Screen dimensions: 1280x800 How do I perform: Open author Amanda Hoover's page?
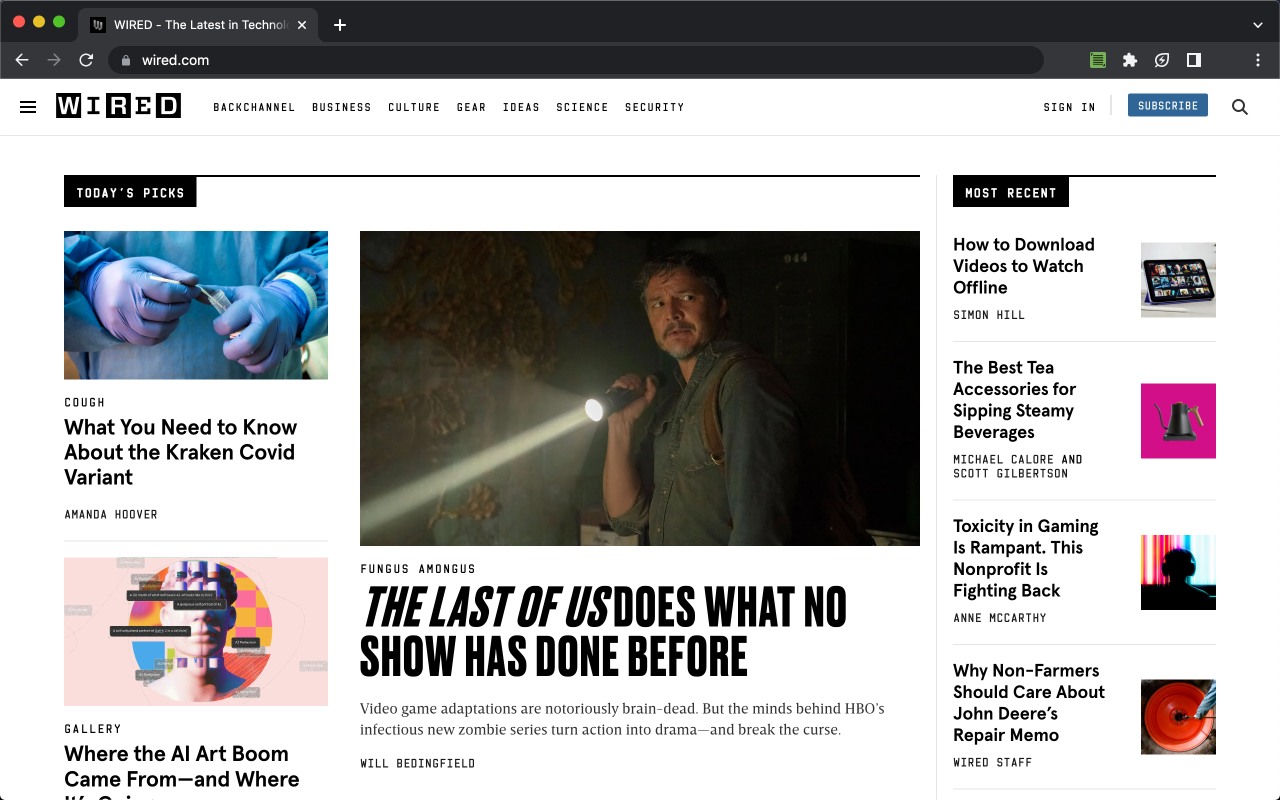pos(111,514)
